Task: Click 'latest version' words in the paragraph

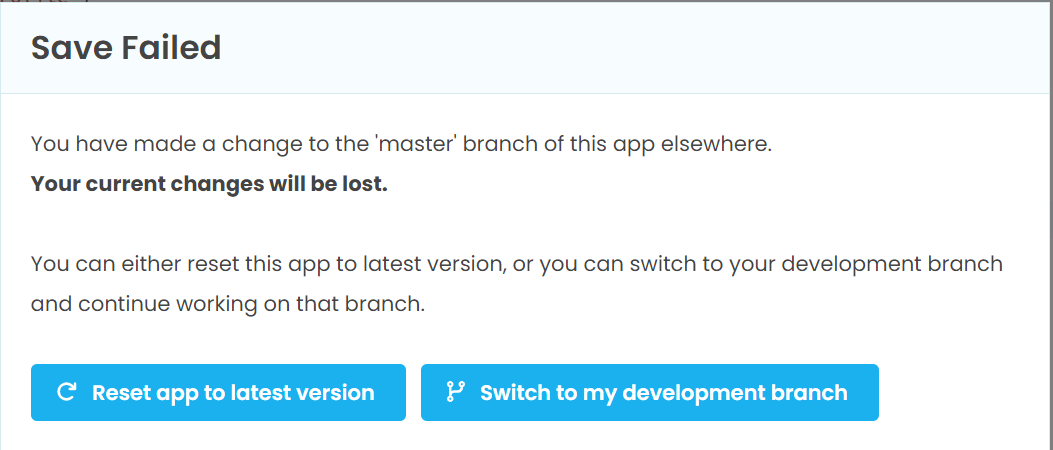Action: [433, 263]
